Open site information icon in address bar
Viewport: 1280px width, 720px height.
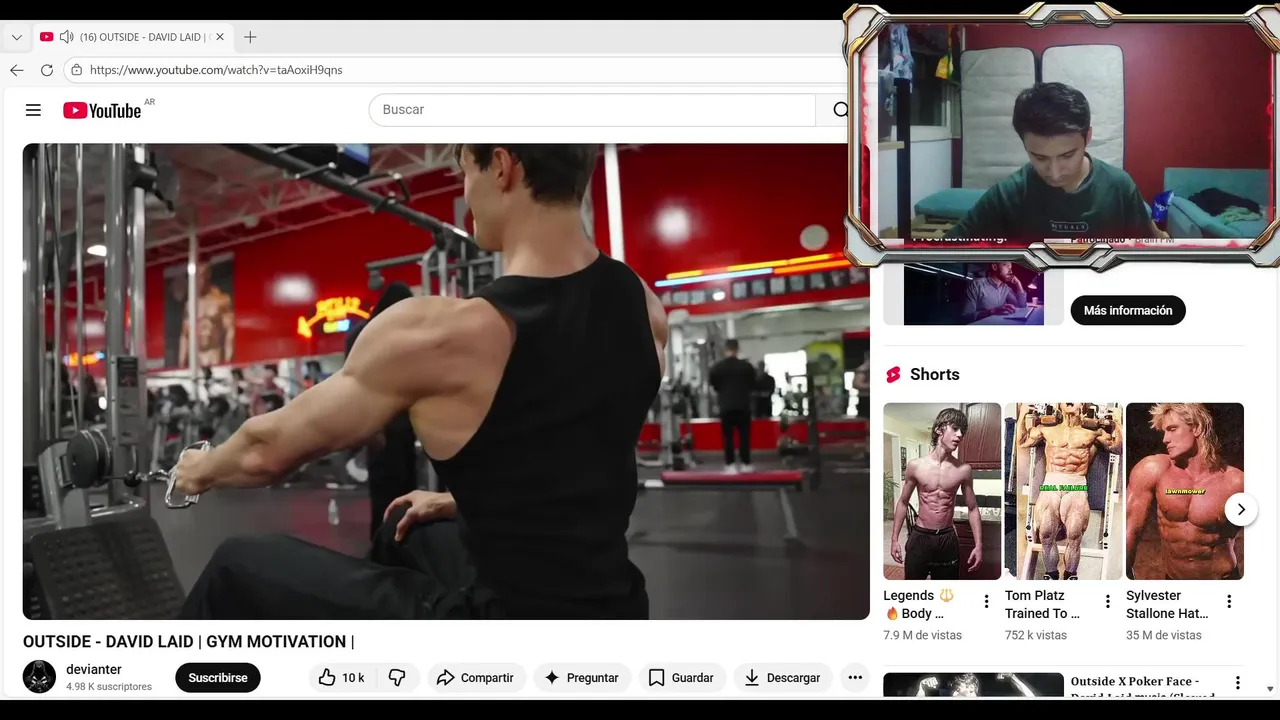(x=76, y=70)
